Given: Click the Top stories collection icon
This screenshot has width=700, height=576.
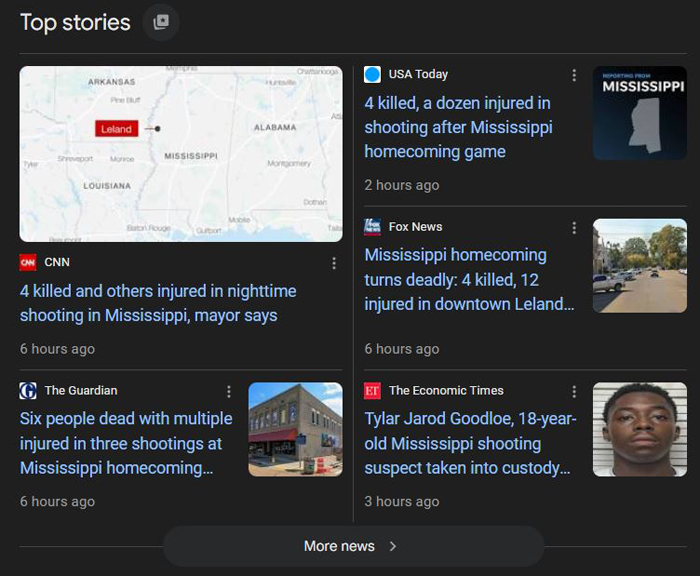Looking at the screenshot, I should [x=161, y=22].
